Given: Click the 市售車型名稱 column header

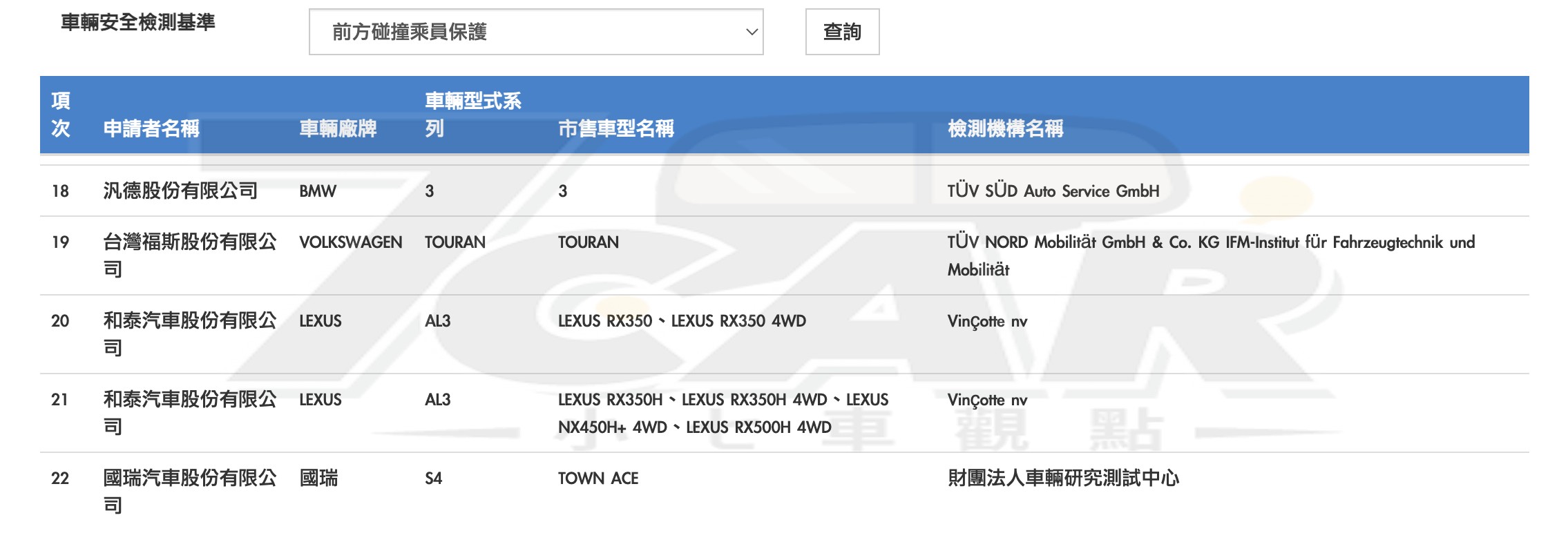Looking at the screenshot, I should tap(615, 128).
